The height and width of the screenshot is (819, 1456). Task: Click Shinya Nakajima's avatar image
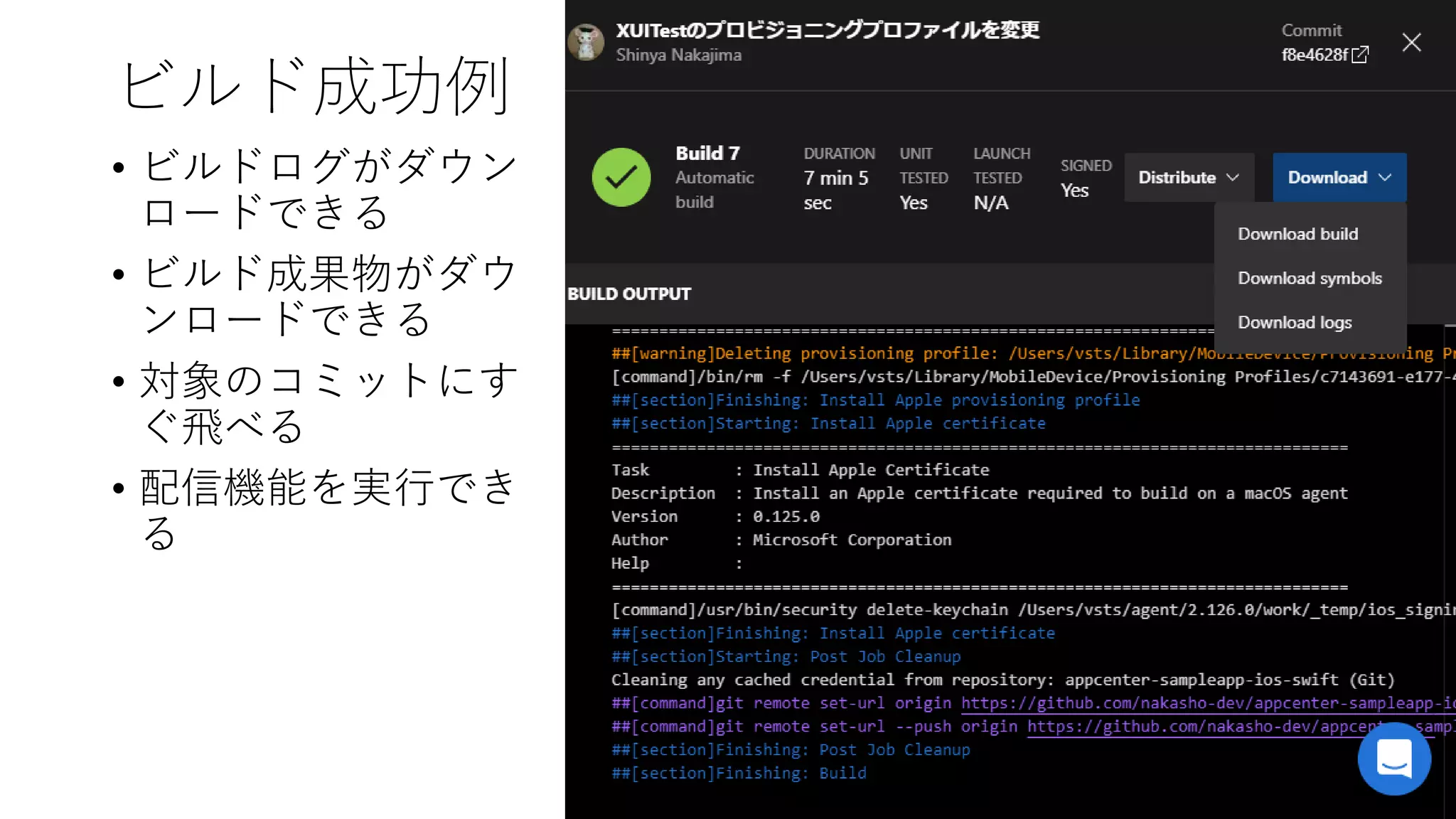pos(586,42)
